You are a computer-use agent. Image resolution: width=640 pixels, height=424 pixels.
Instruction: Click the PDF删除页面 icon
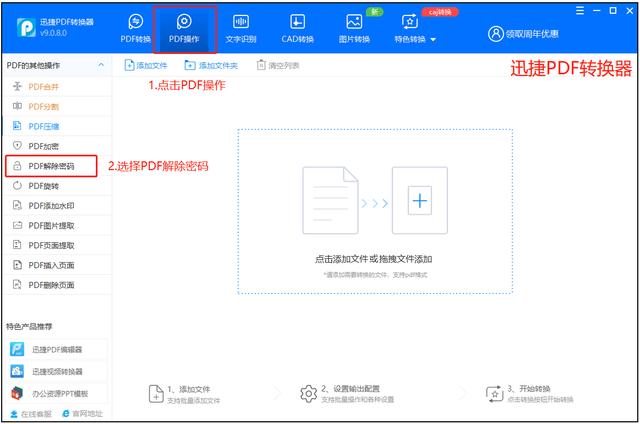point(17,284)
